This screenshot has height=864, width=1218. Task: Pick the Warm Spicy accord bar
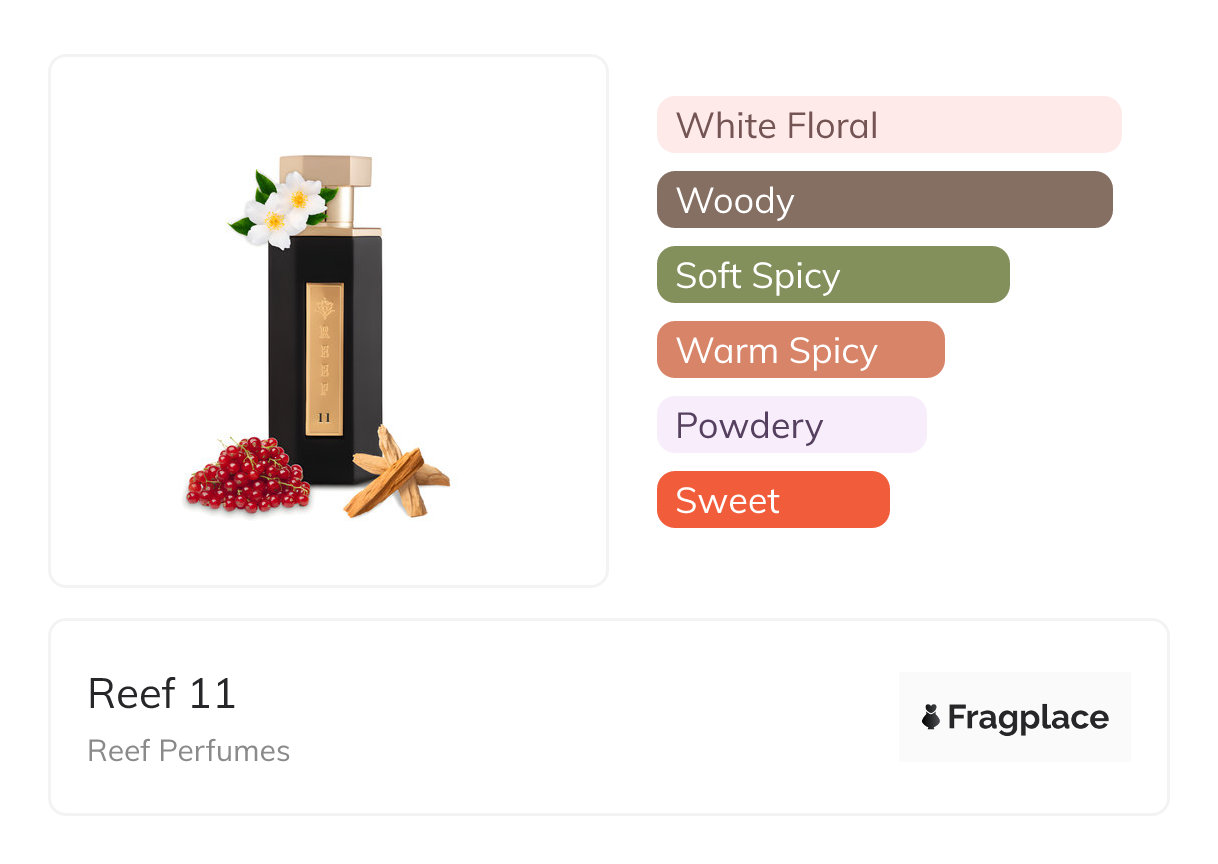pyautogui.click(x=800, y=350)
